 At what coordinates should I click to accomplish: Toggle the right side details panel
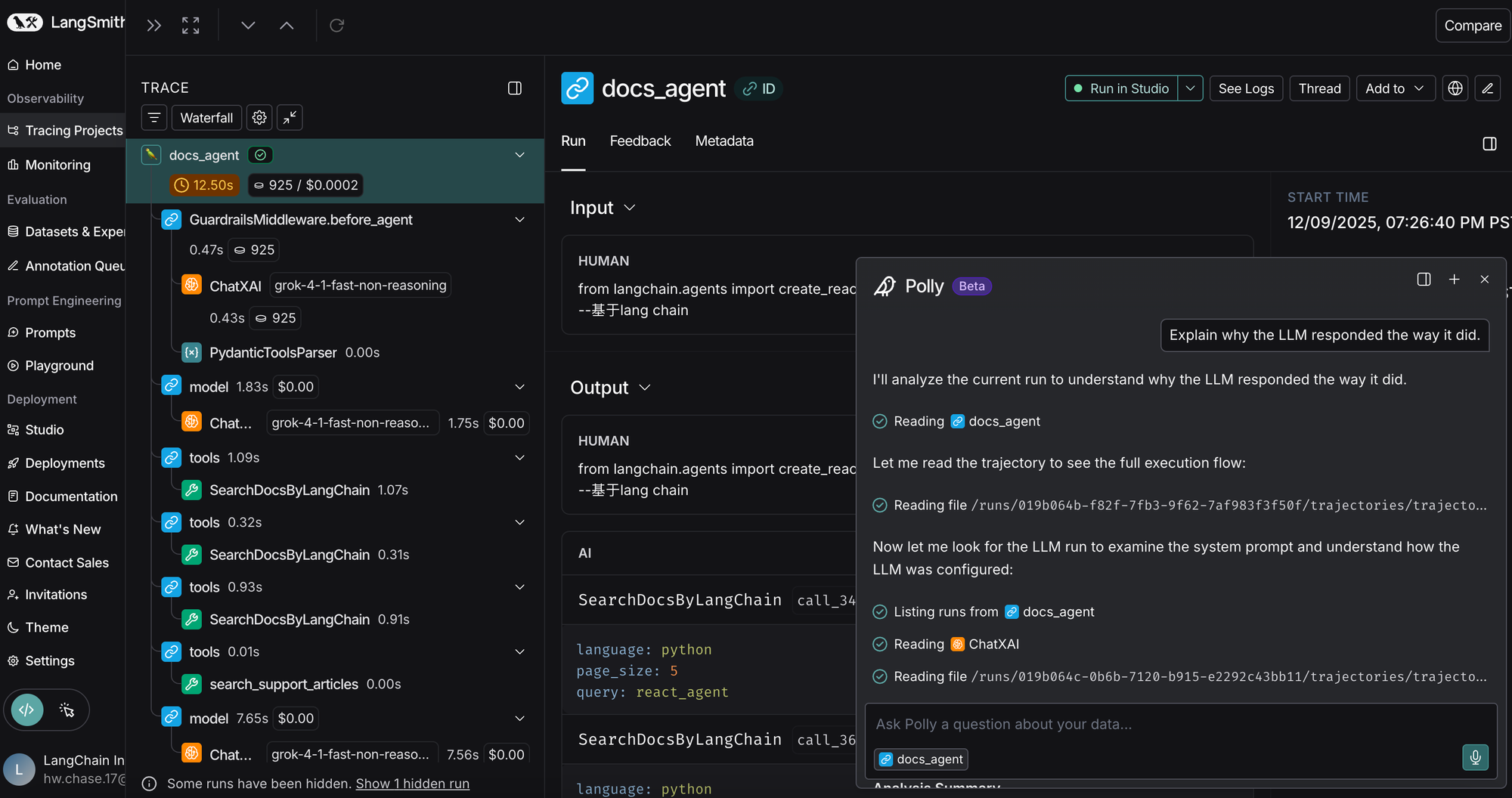(1489, 144)
